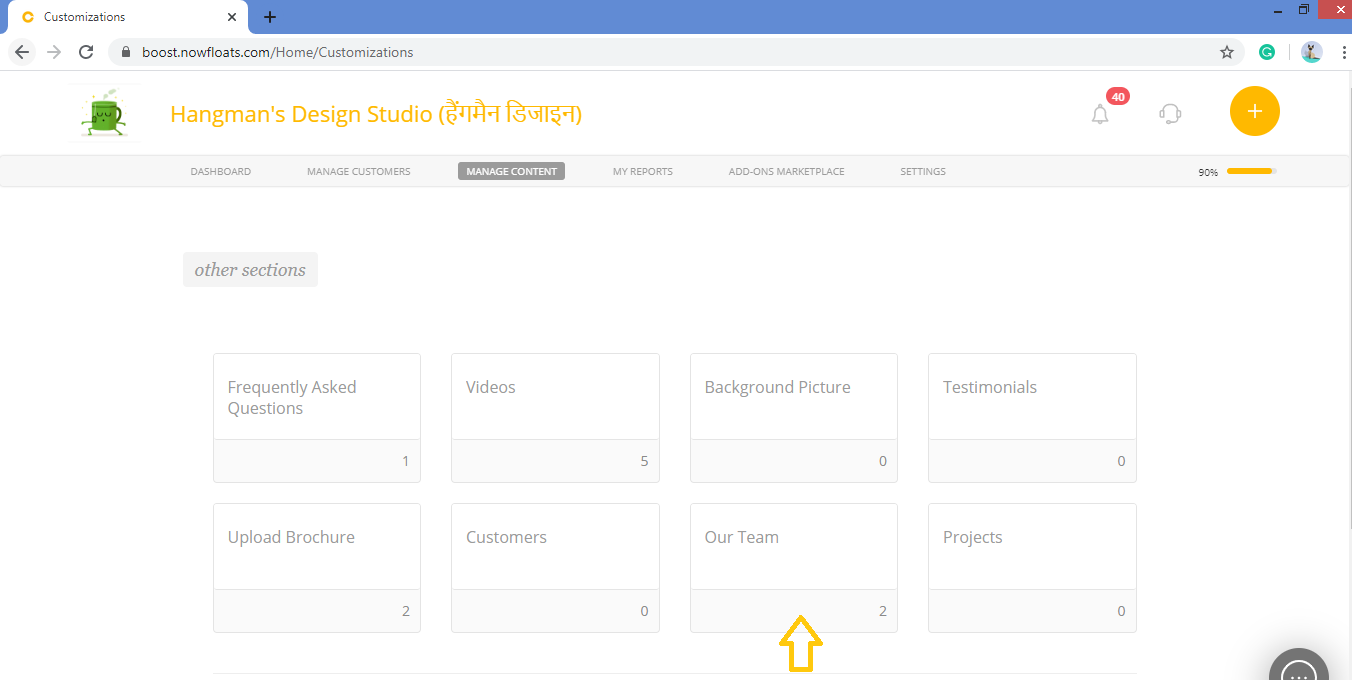This screenshot has width=1352, height=680.
Task: Click the headset support icon
Action: click(1170, 113)
